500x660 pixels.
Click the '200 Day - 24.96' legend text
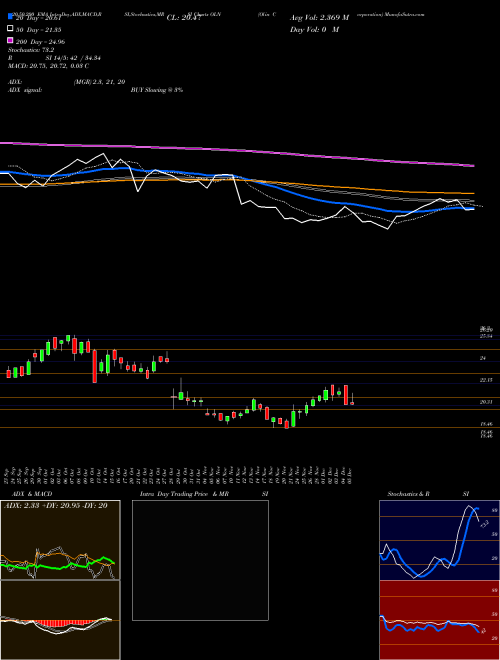(x=40, y=41)
